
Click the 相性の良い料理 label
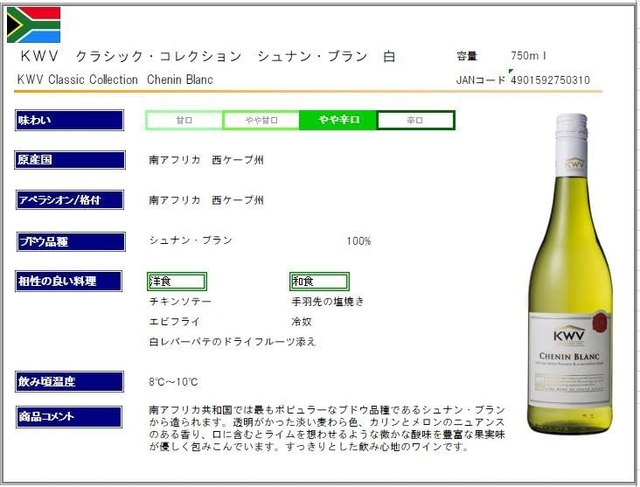tap(69, 281)
